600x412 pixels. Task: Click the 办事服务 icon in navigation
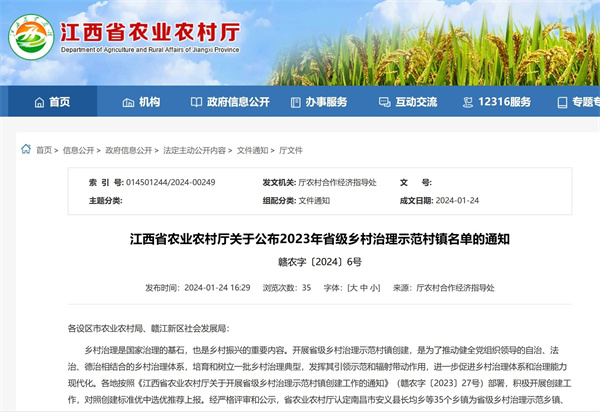(295, 102)
